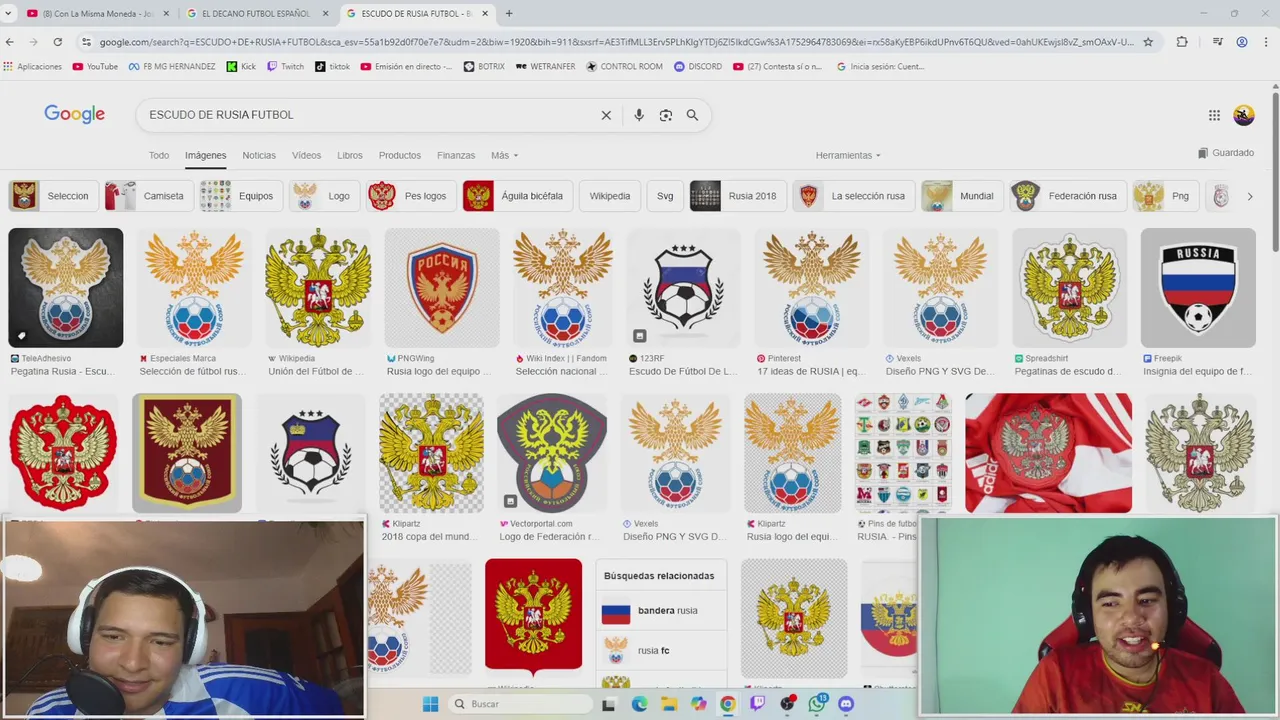Viewport: 1280px width, 720px height.
Task: Open the WETRANFER bookmark
Action: point(545,67)
